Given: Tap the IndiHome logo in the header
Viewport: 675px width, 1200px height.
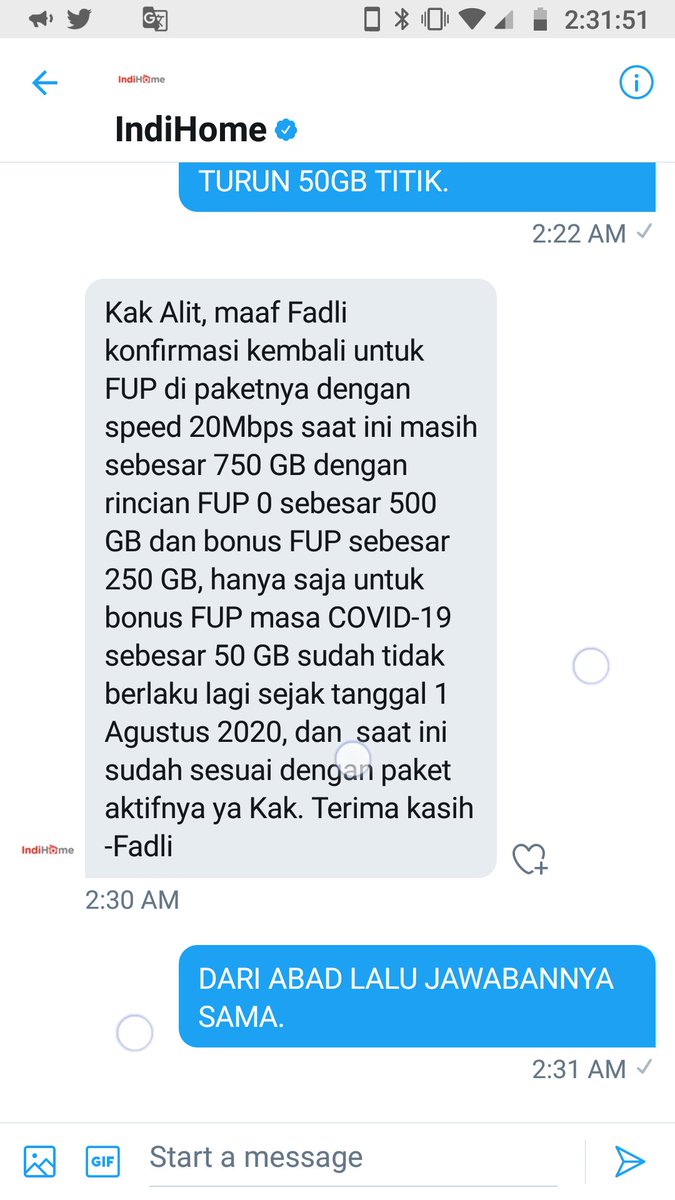Looking at the screenshot, I should [x=140, y=79].
